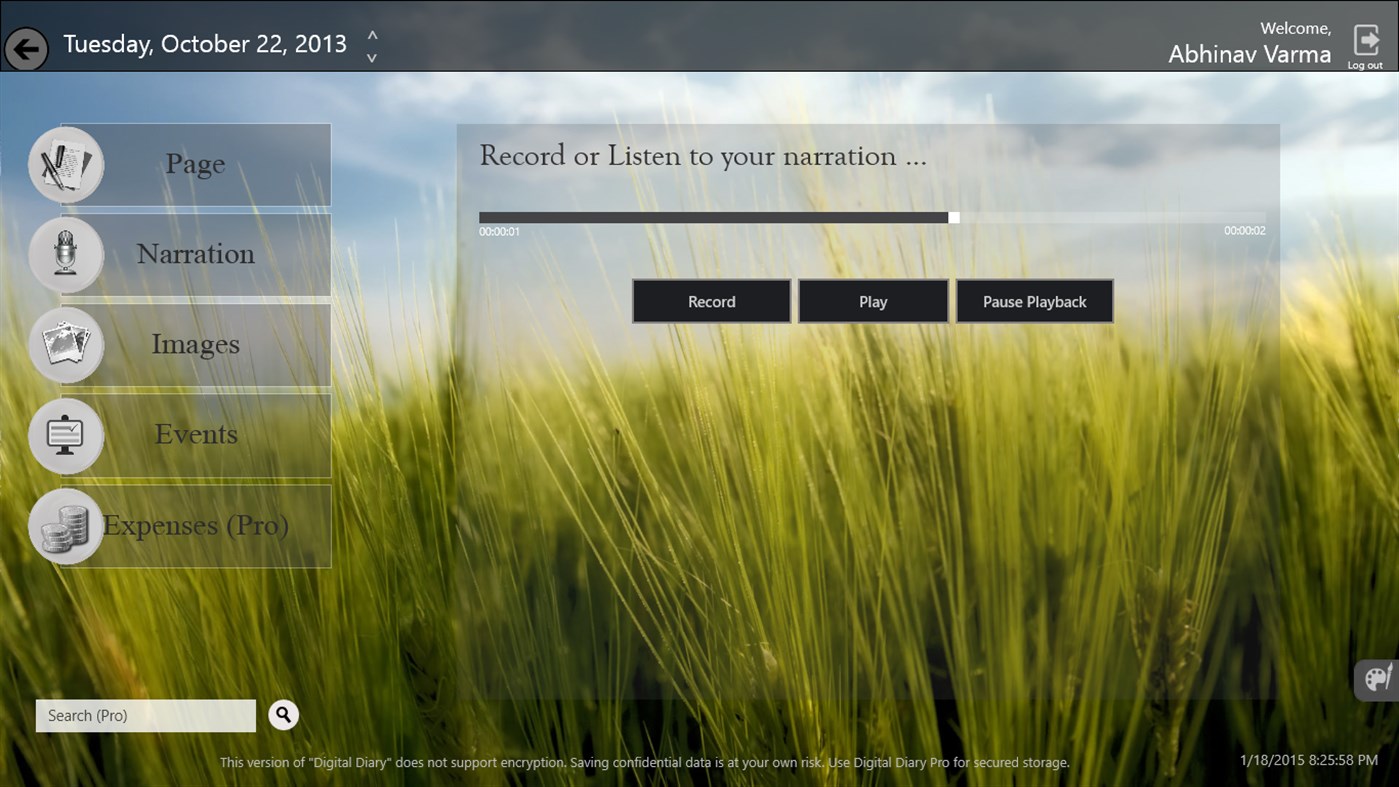Click the down chevron below the date
Viewport: 1399px width, 787px height.
pyautogui.click(x=371, y=56)
